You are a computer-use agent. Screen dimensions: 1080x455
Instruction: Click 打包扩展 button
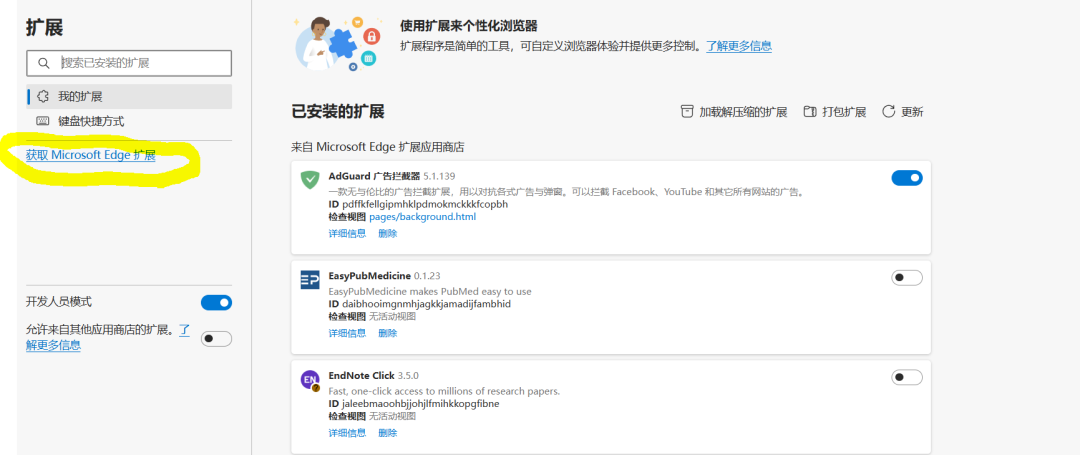[x=834, y=112]
